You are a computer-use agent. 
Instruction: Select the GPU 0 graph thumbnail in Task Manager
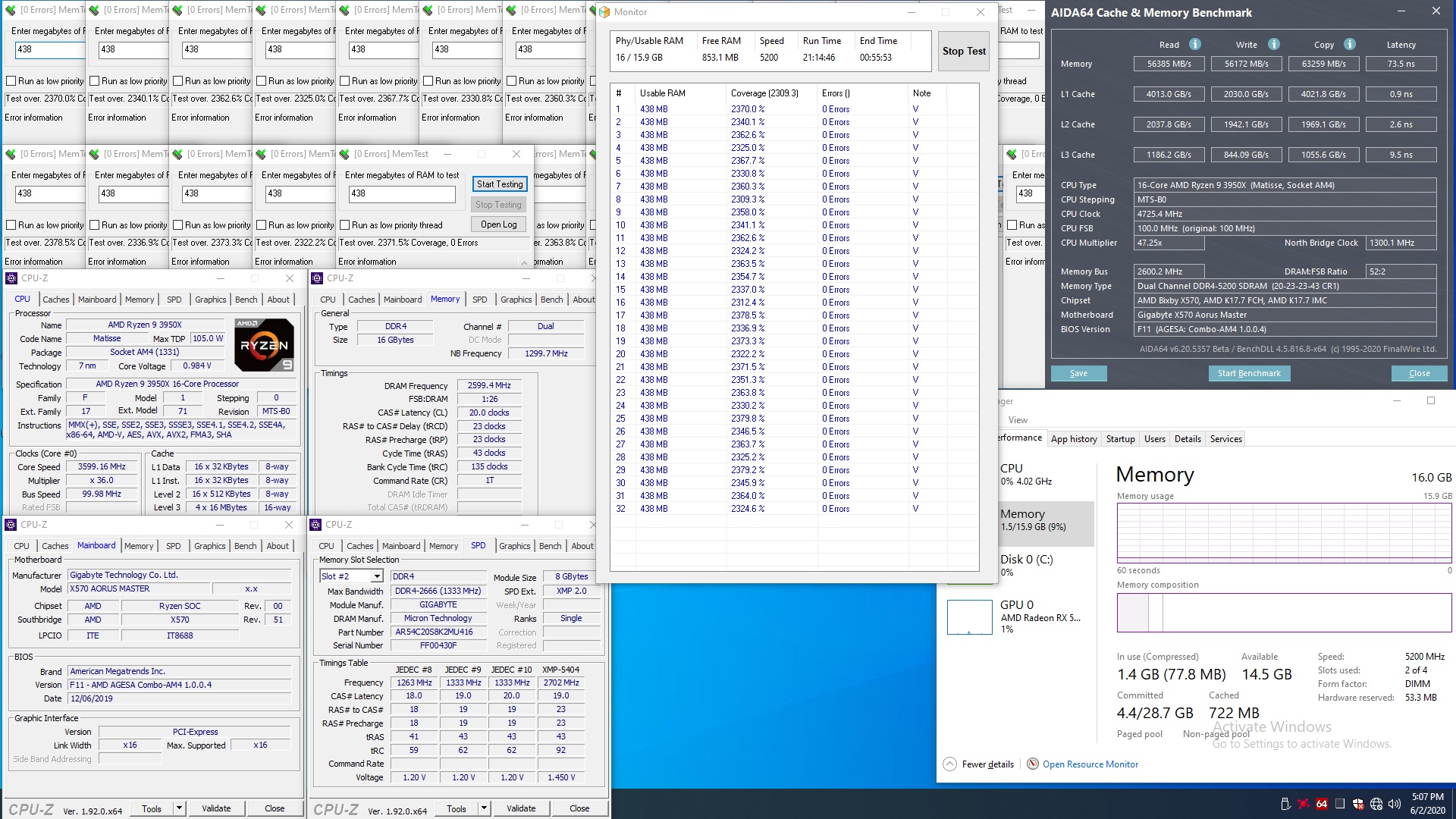[969, 617]
